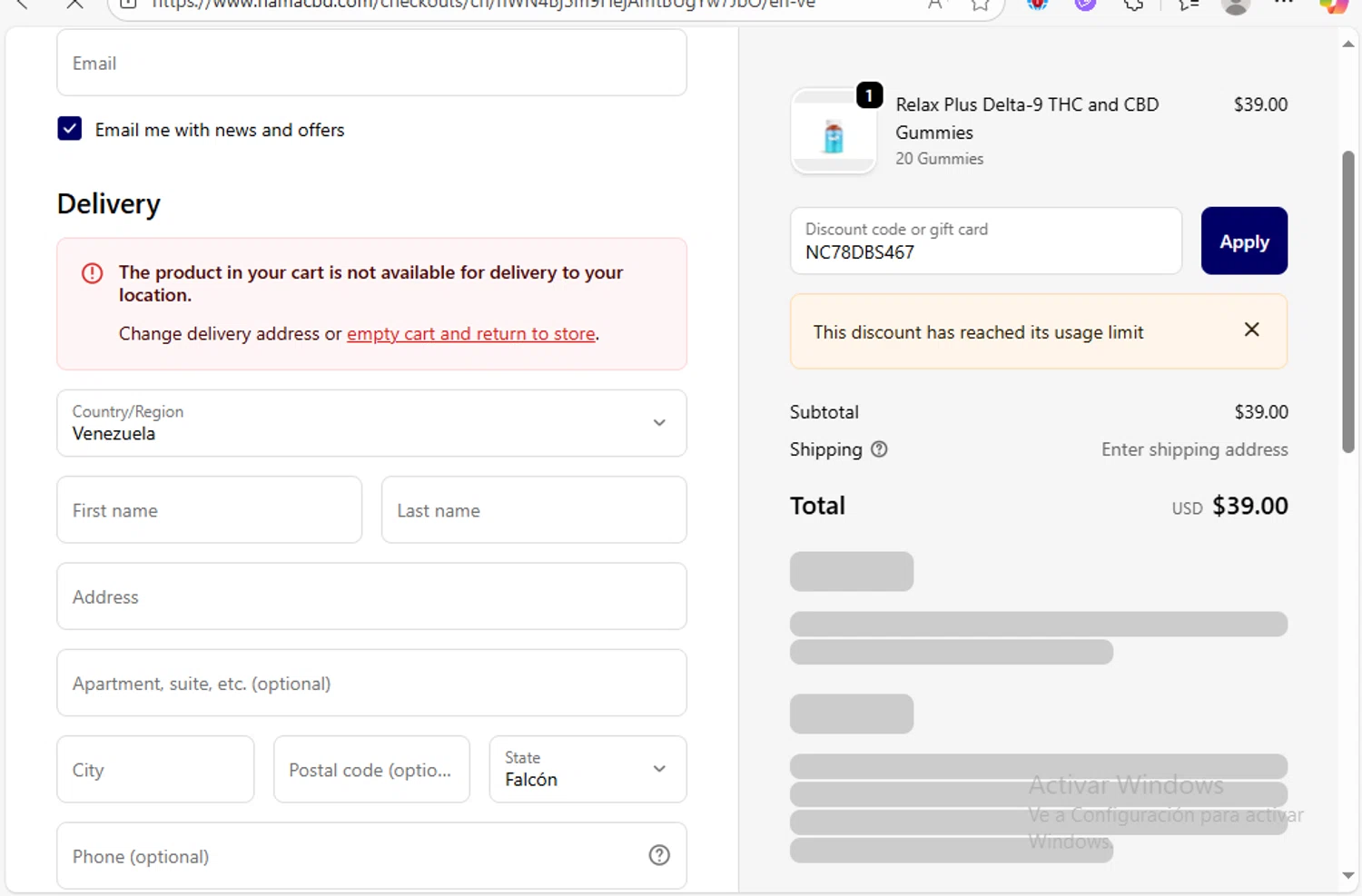This screenshot has height=896, width=1362.
Task: Click the browser back arrow
Action: 22,5
